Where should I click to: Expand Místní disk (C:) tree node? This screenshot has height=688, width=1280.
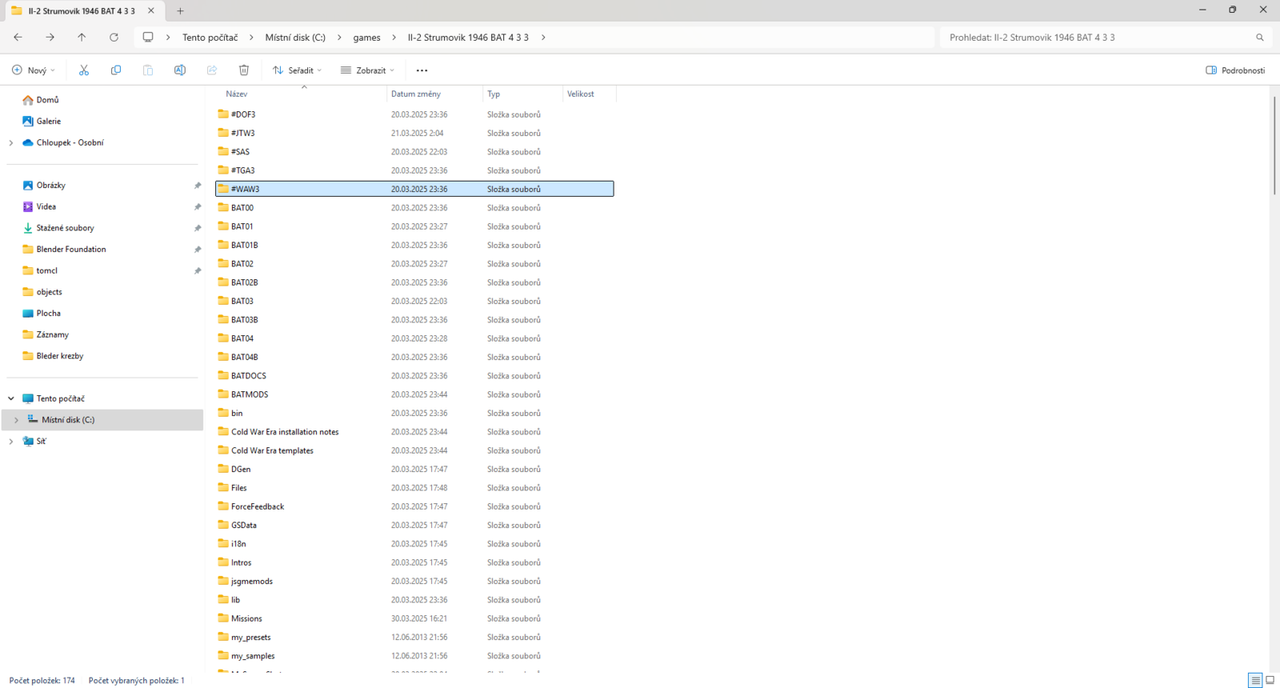[16, 420]
